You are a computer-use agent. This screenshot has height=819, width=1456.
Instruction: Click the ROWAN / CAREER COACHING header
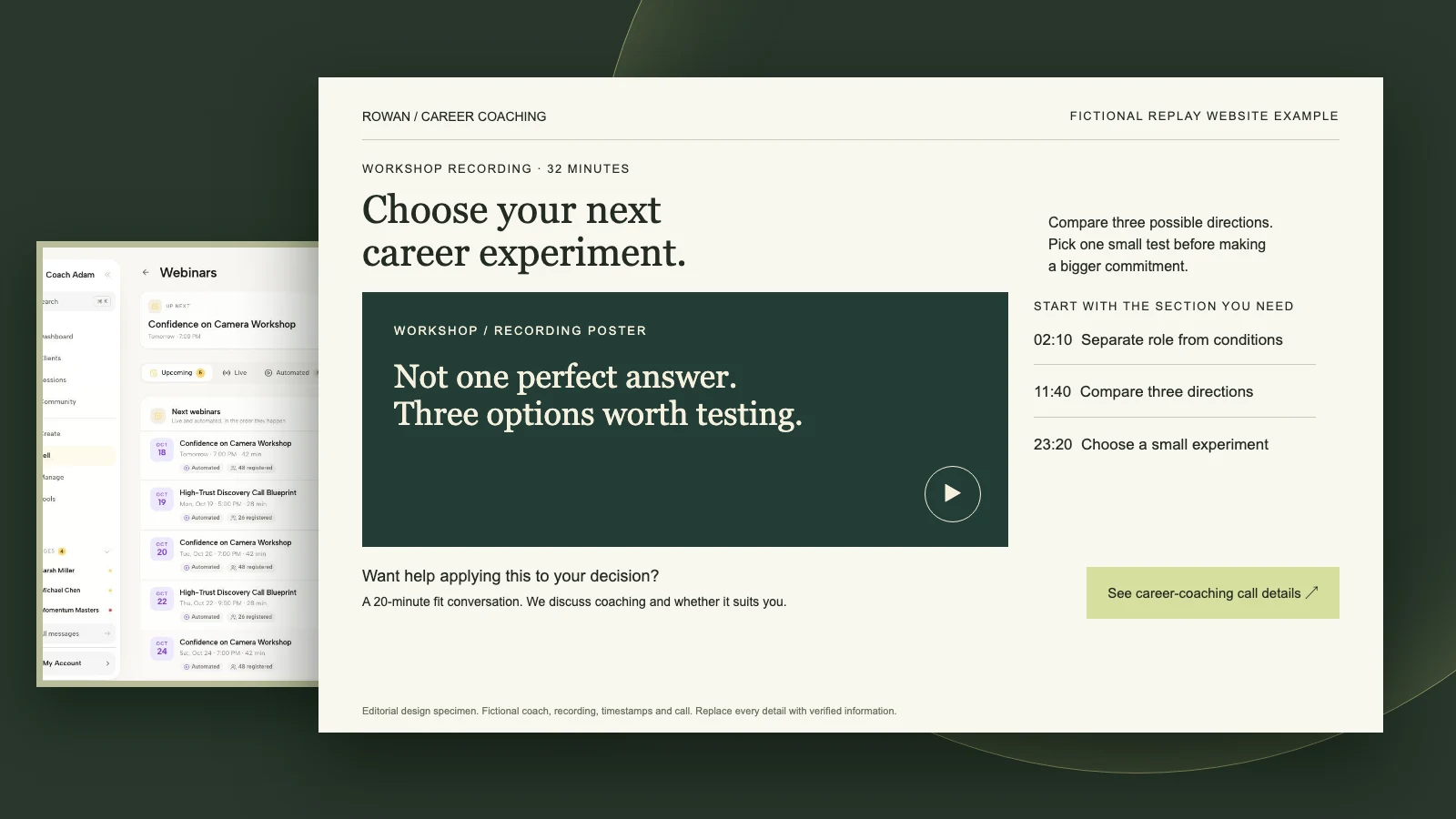pyautogui.click(x=454, y=116)
